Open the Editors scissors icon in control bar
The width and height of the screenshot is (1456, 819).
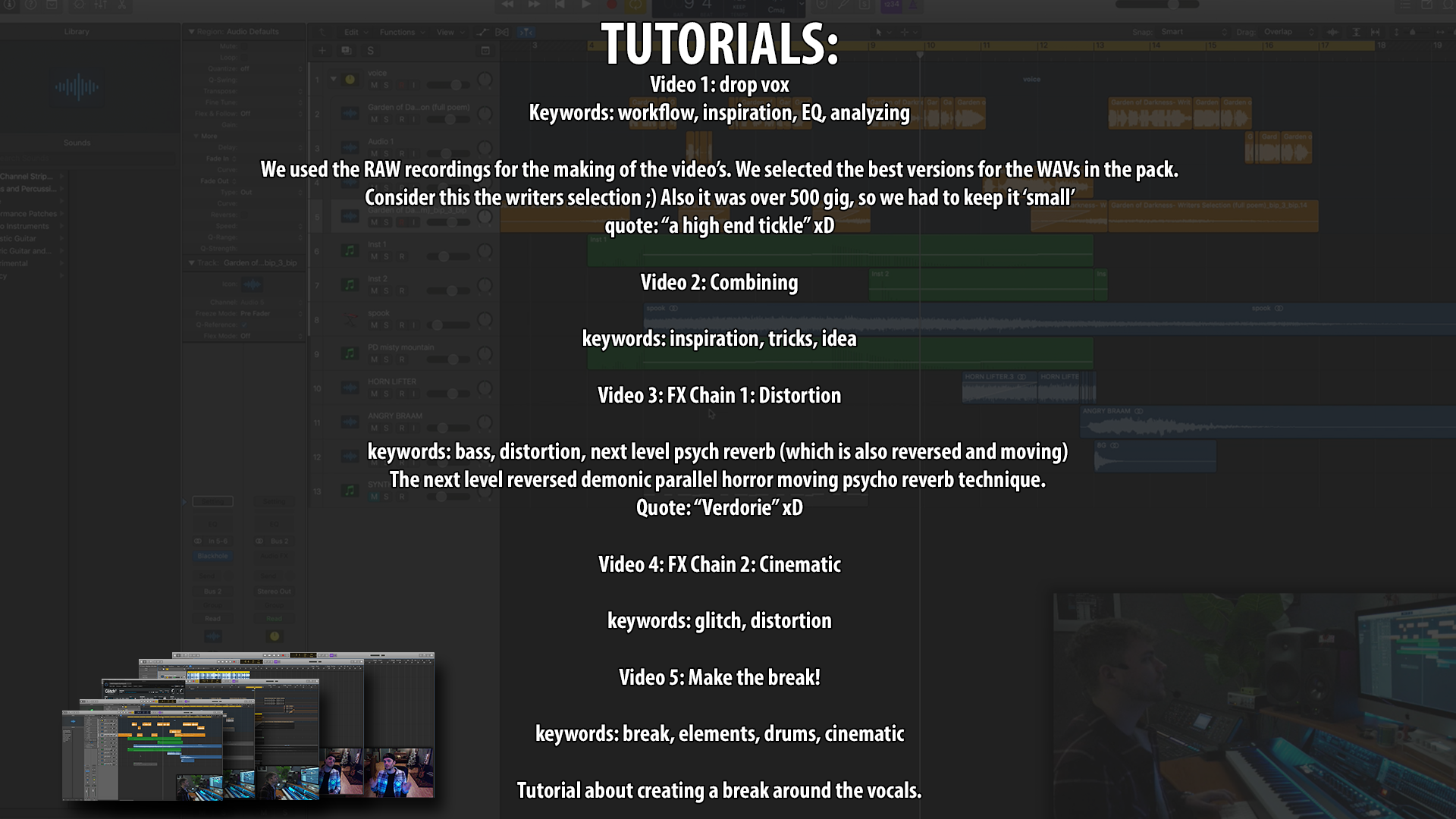click(x=121, y=5)
